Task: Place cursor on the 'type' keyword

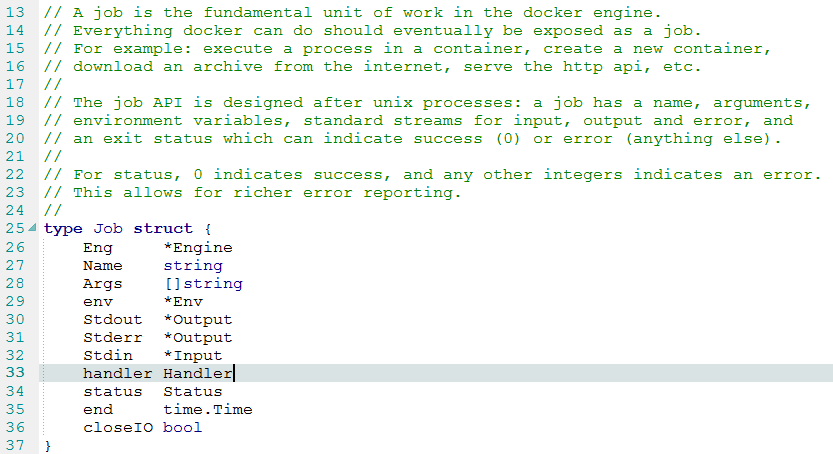Action: point(63,229)
